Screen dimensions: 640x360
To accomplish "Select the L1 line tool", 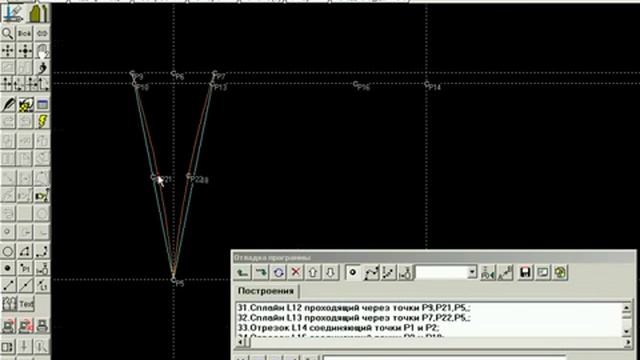I will [x=42, y=285].
